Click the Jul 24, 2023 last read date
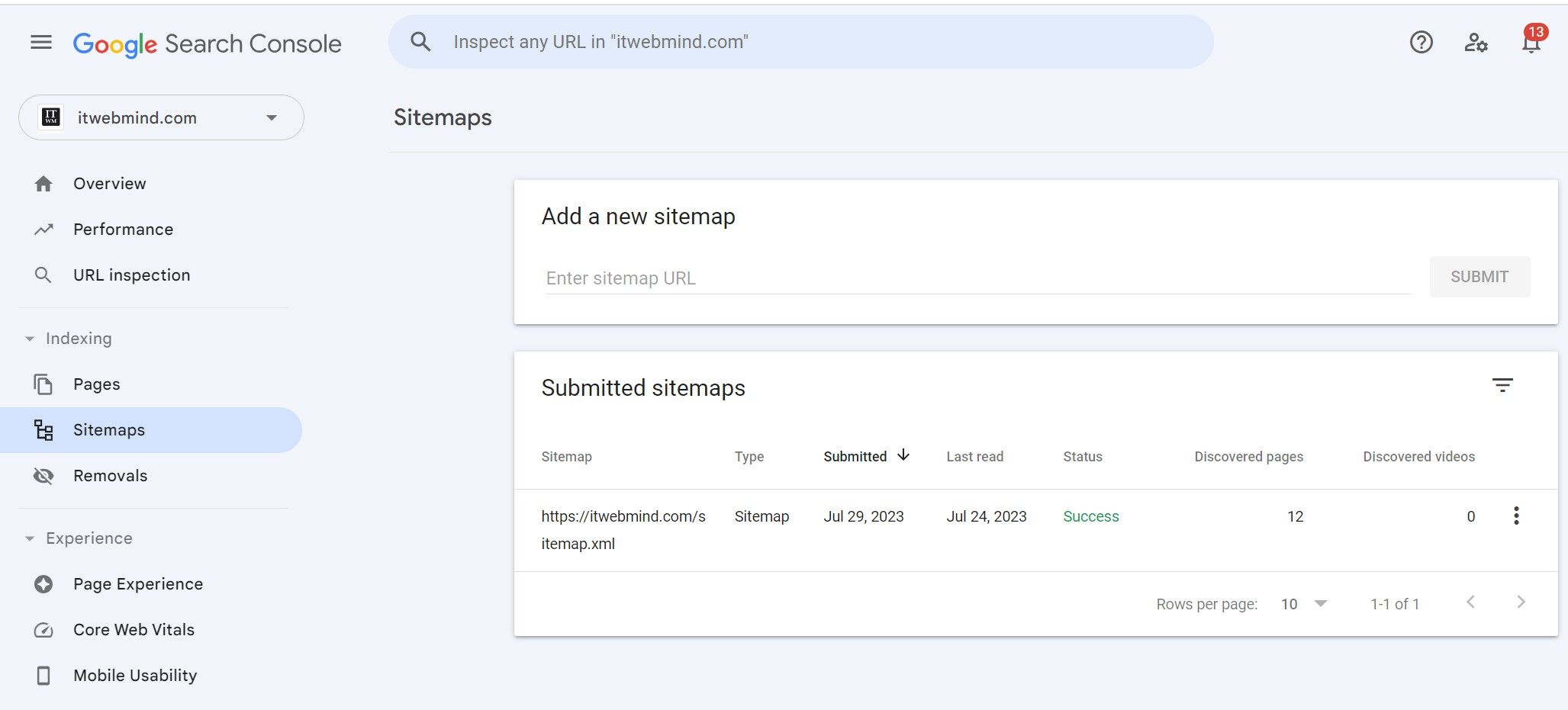1568x710 pixels. point(986,516)
